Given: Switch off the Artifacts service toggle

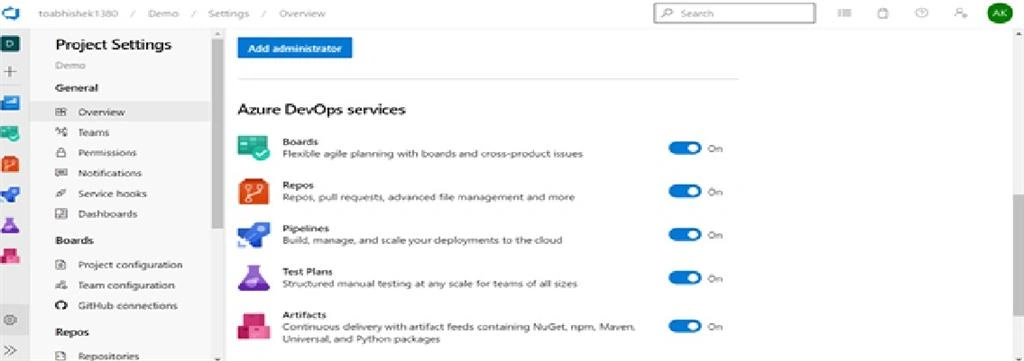Looking at the screenshot, I should 684,326.
